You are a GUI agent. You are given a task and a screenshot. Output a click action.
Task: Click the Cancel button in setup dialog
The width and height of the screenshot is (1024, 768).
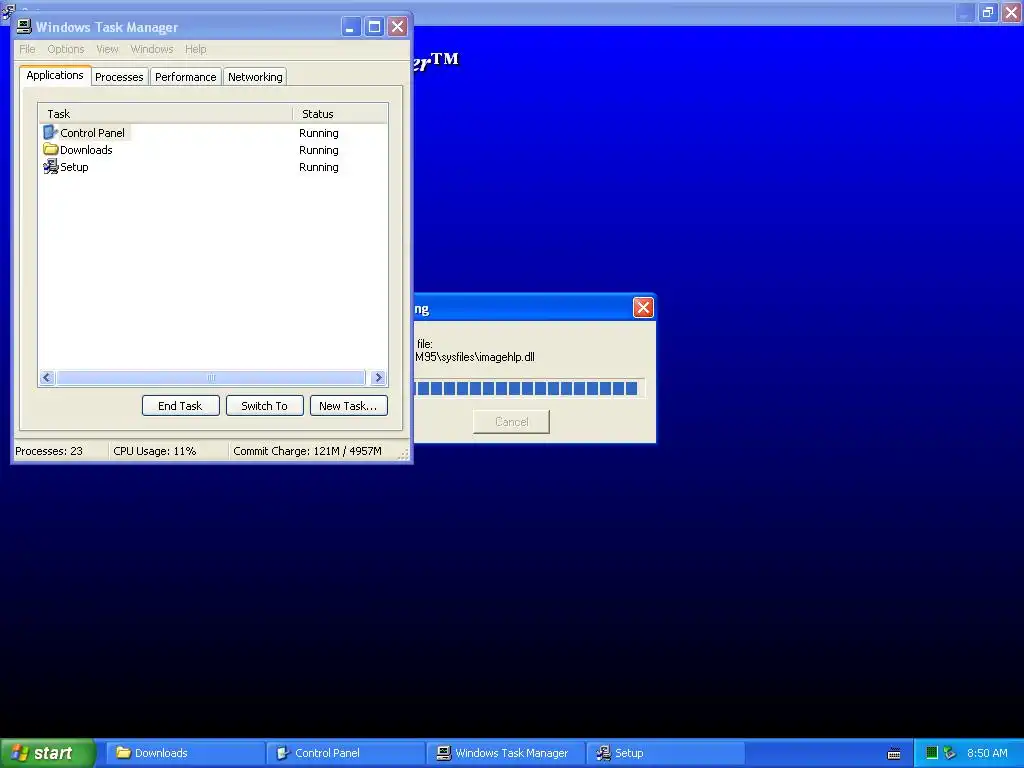tap(511, 422)
